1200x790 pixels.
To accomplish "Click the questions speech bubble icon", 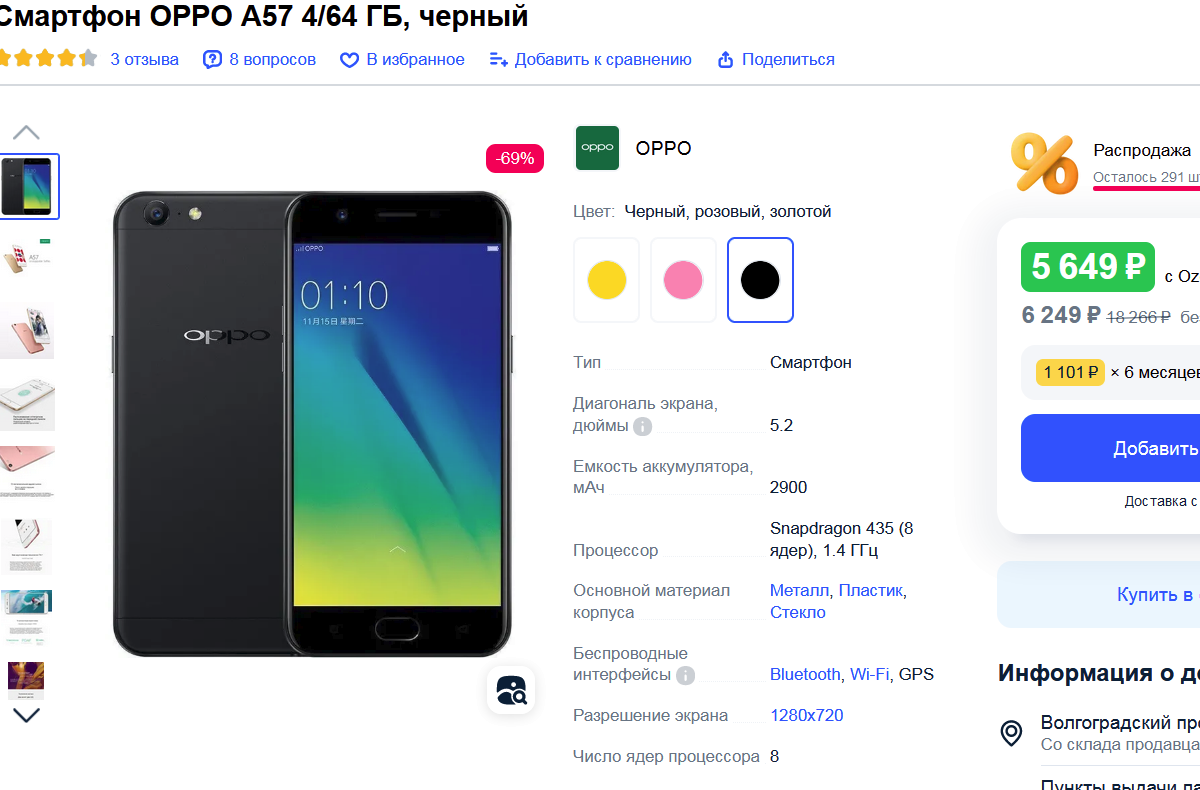I will pos(212,60).
